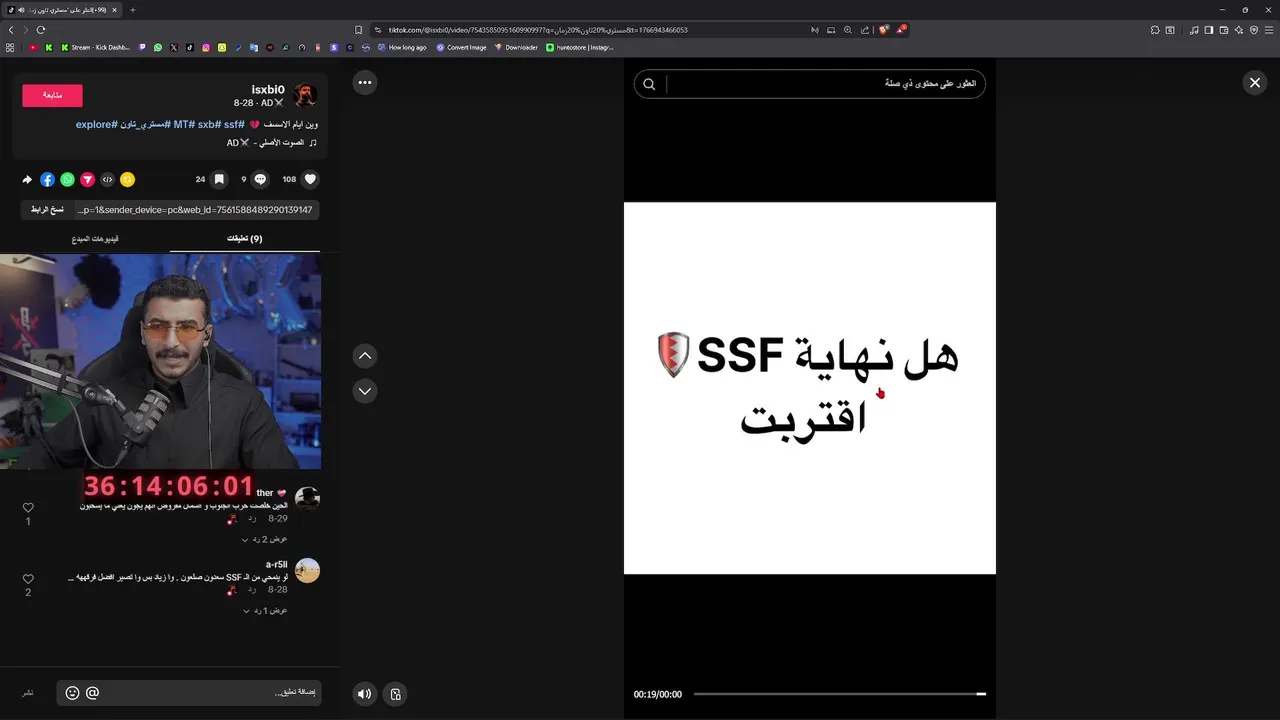Screen dimensions: 1280x720
Task: Open 'Stream - Kick Dashb...' bookmark
Action: (95, 47)
